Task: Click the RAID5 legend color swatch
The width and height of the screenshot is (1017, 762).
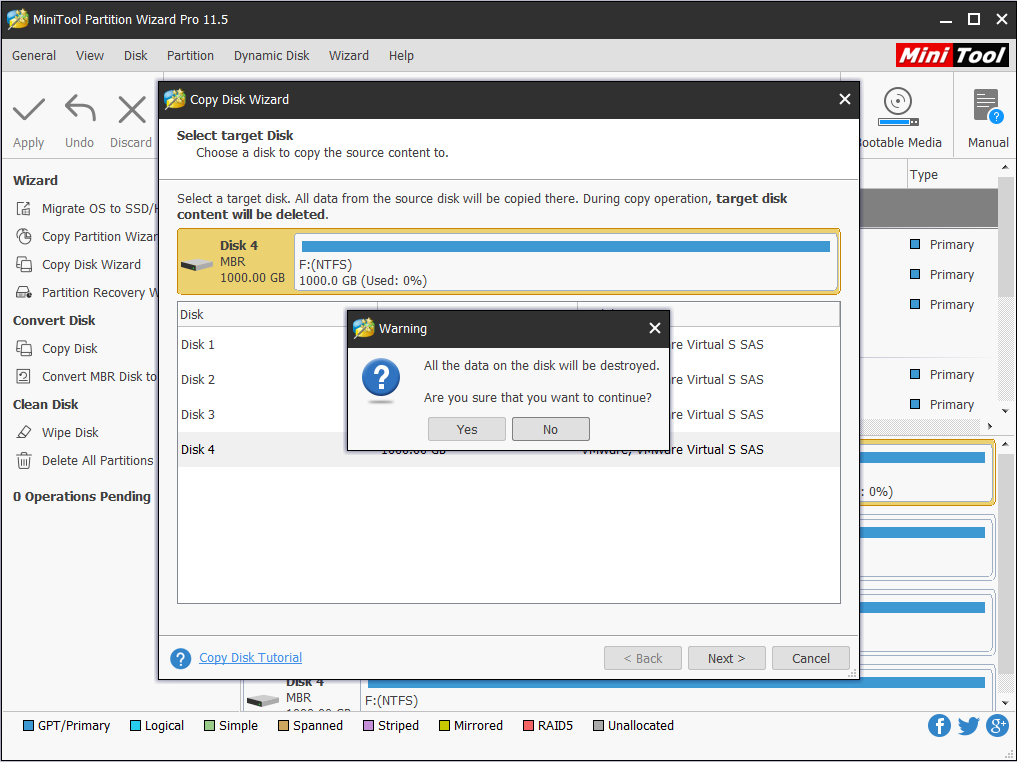Action: (x=528, y=726)
